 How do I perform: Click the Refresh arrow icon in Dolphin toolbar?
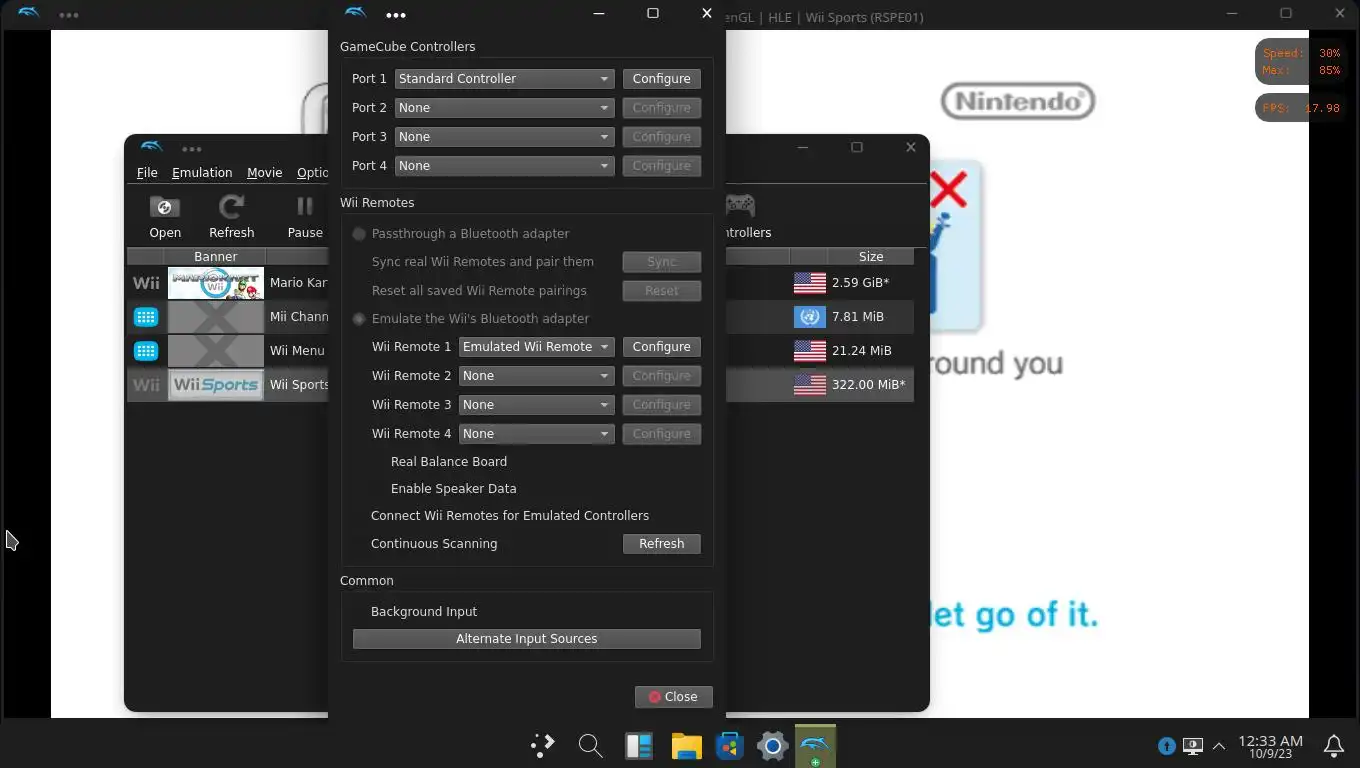(x=231, y=207)
